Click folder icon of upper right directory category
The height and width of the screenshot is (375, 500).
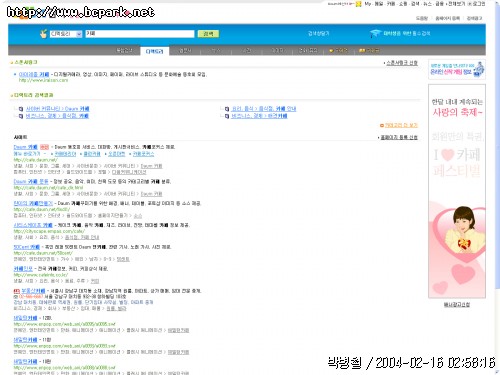[x=227, y=109]
